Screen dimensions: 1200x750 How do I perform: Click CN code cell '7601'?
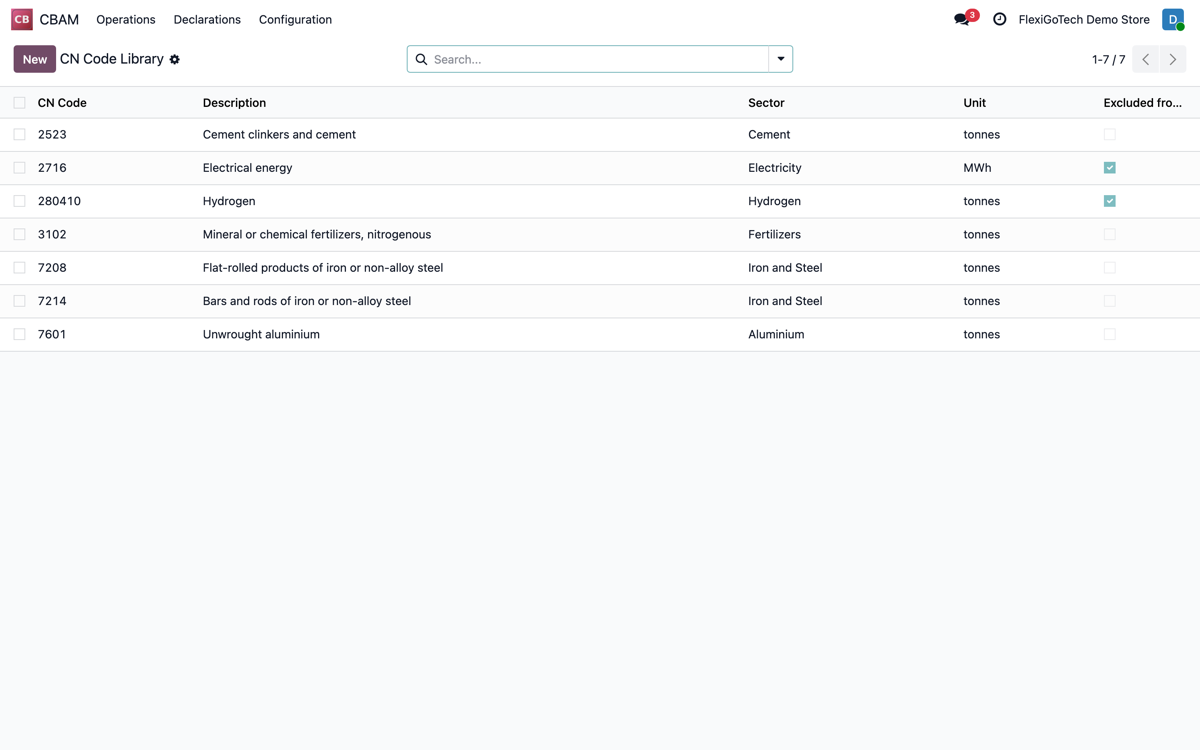52,334
